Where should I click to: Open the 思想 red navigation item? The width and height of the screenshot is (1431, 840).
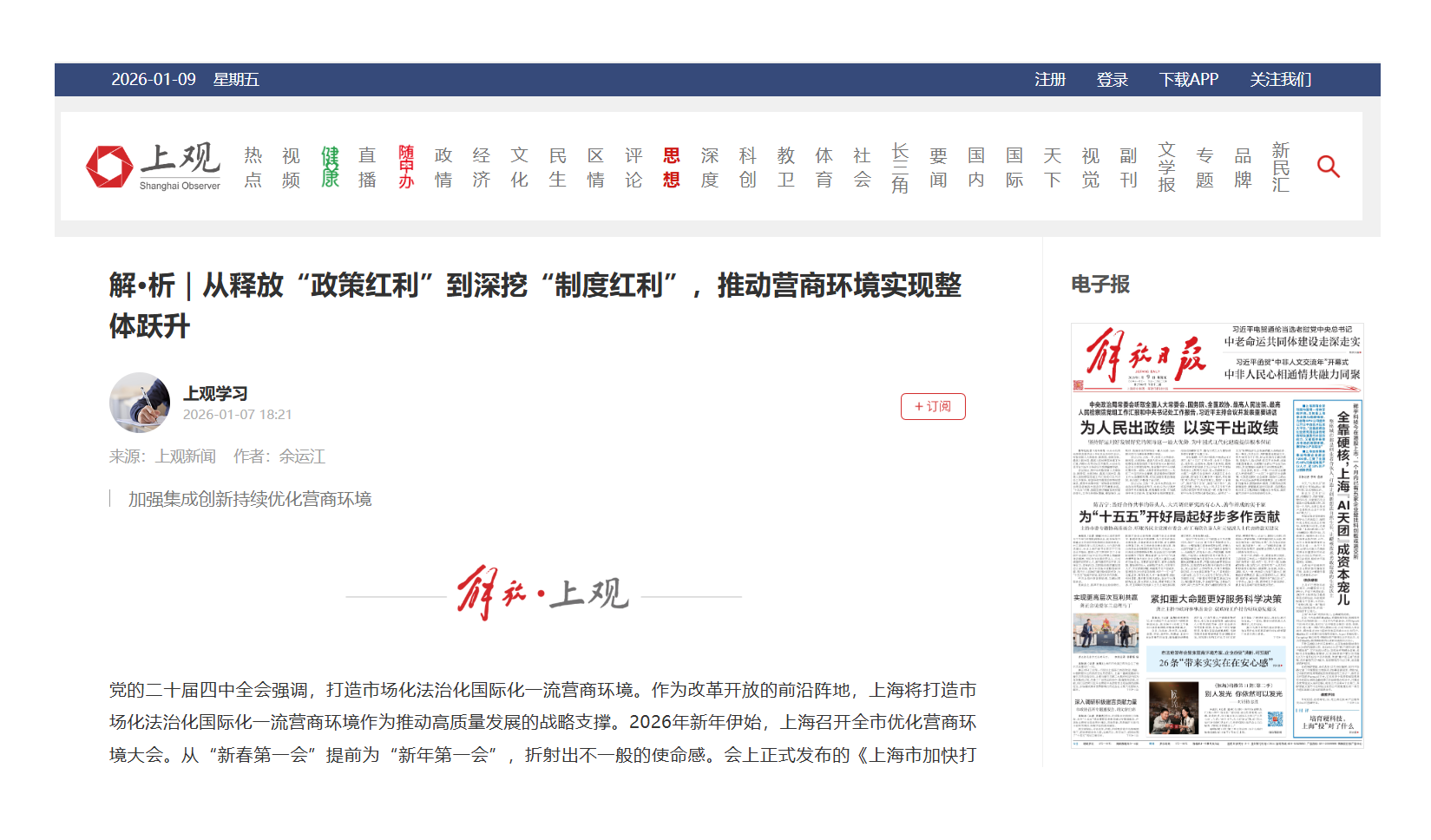click(x=671, y=167)
